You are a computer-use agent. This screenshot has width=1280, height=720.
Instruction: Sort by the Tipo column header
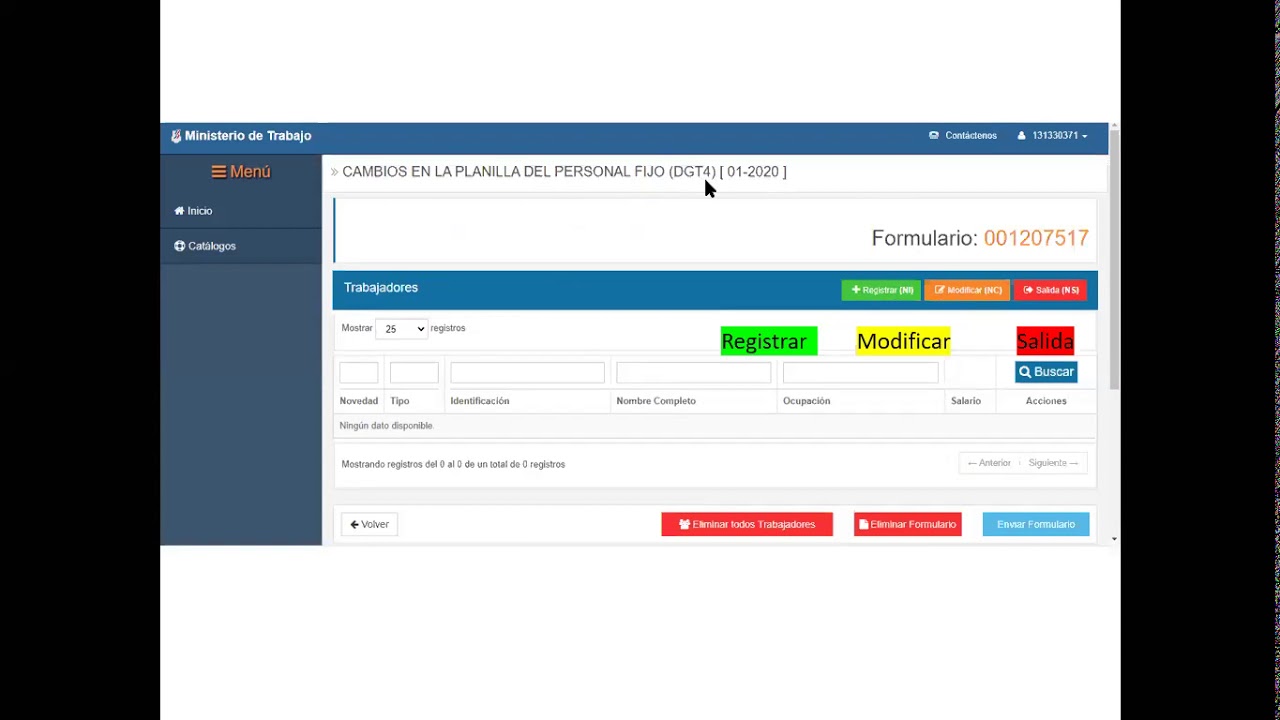[400, 401]
